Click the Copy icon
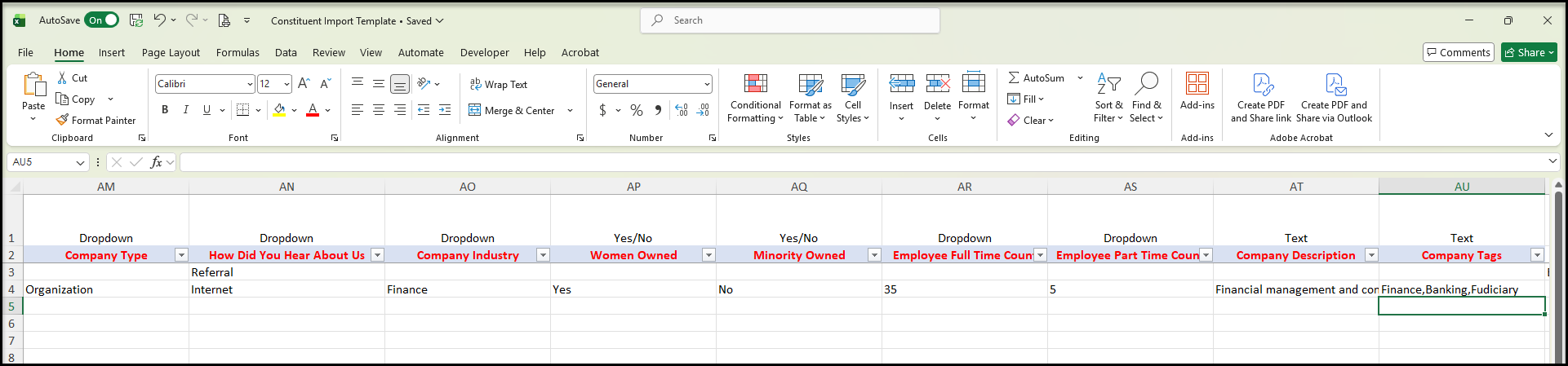The image size is (1568, 366). (x=62, y=99)
